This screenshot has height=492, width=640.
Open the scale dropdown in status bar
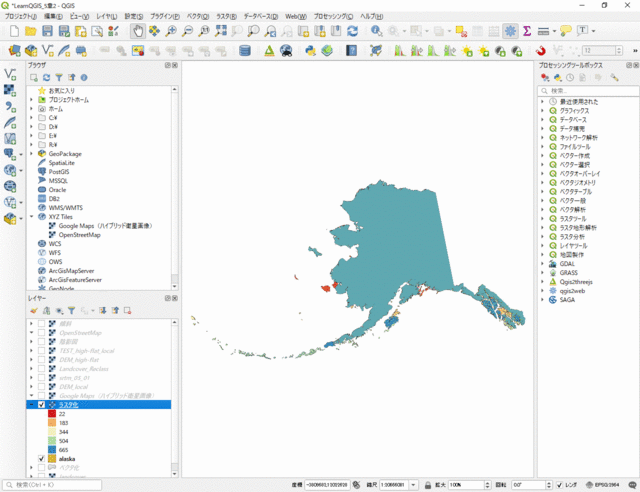pos(413,485)
